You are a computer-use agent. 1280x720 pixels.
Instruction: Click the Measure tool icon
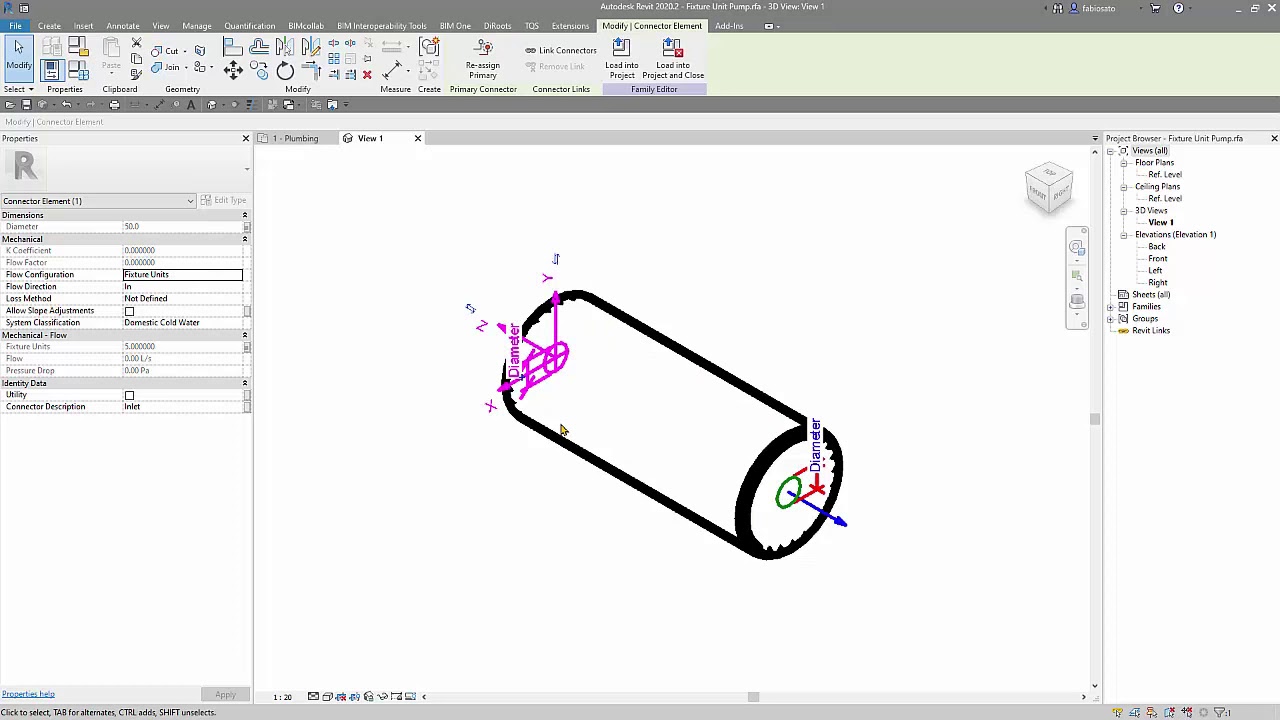(x=392, y=70)
